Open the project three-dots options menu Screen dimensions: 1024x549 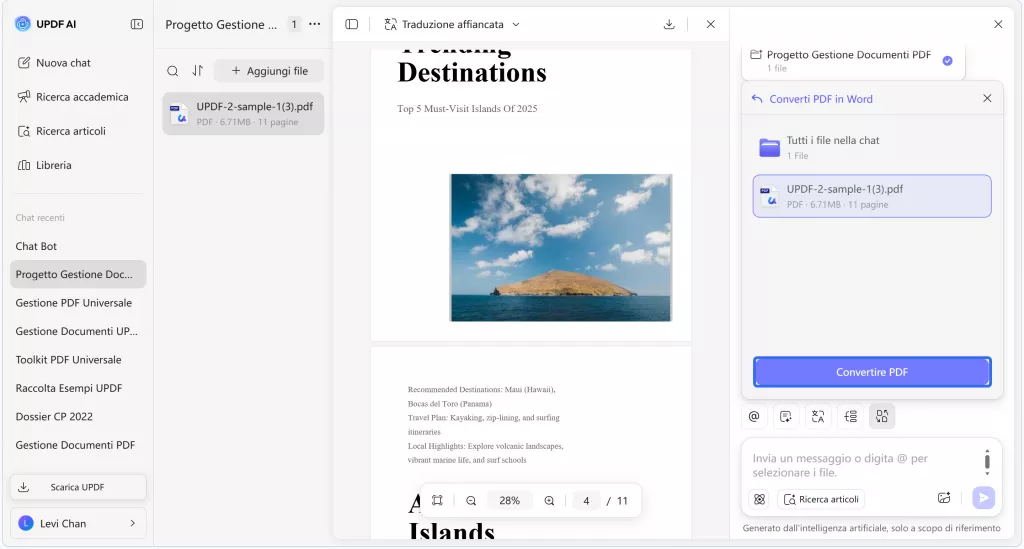point(315,24)
